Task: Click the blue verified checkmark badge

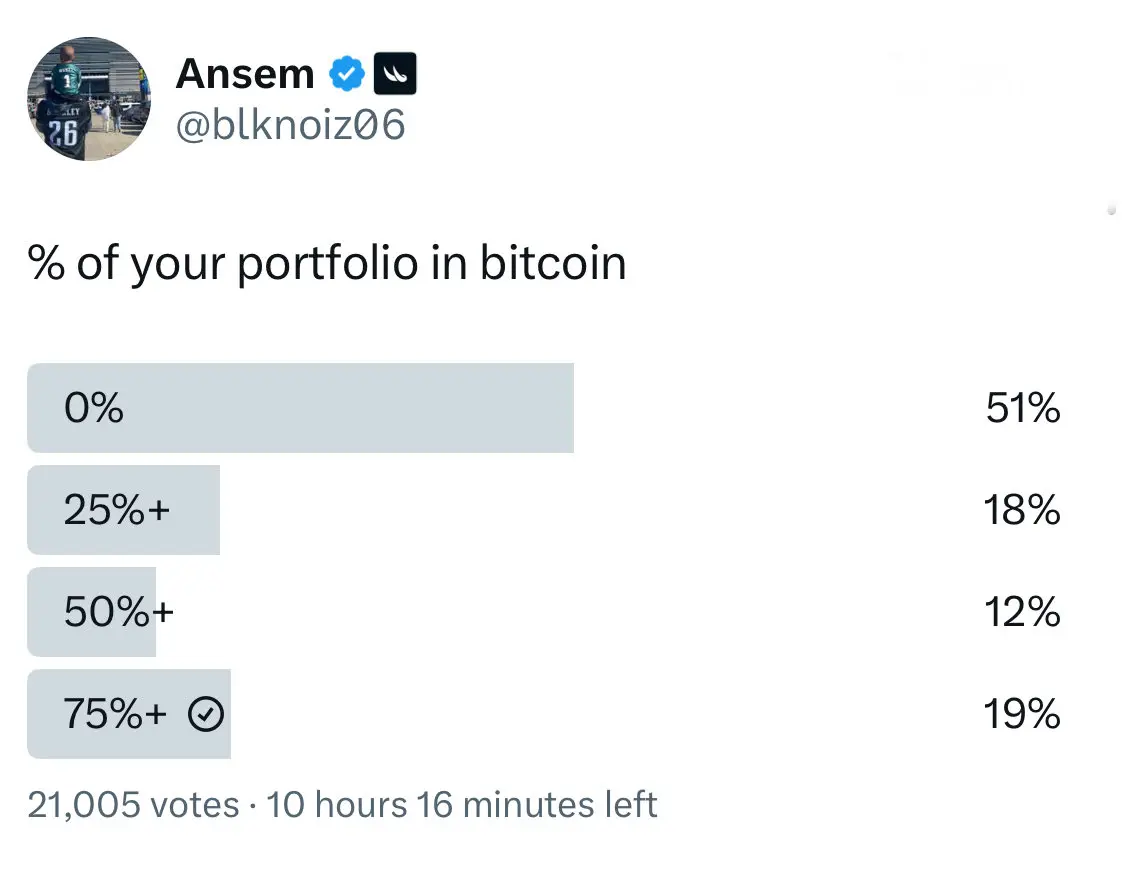Action: [x=347, y=73]
